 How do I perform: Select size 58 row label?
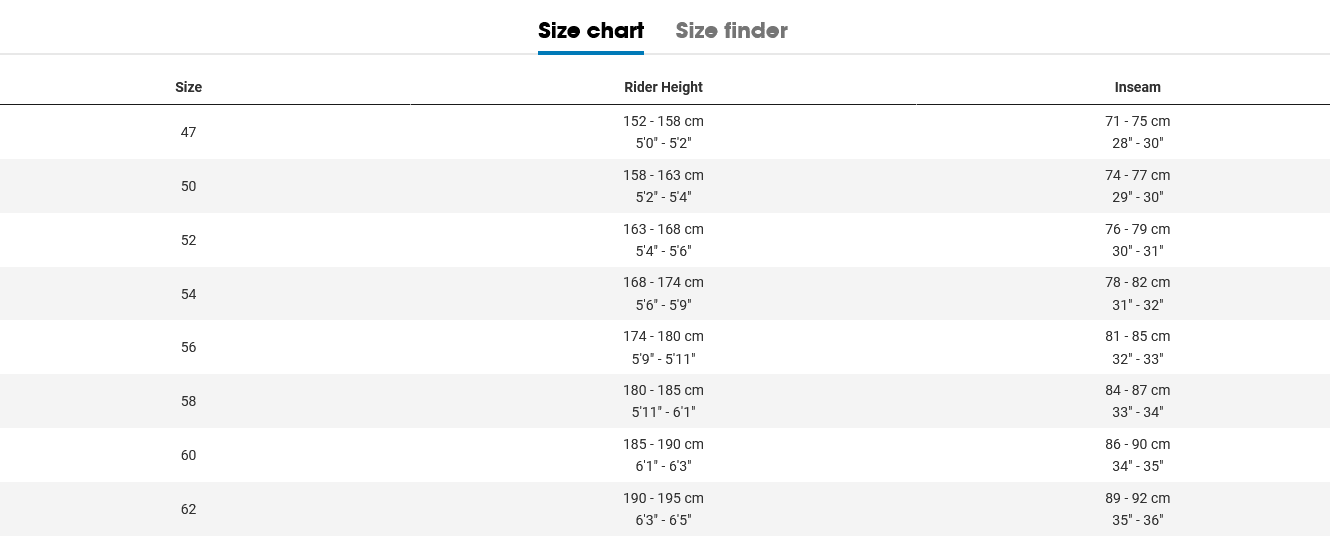[188, 401]
